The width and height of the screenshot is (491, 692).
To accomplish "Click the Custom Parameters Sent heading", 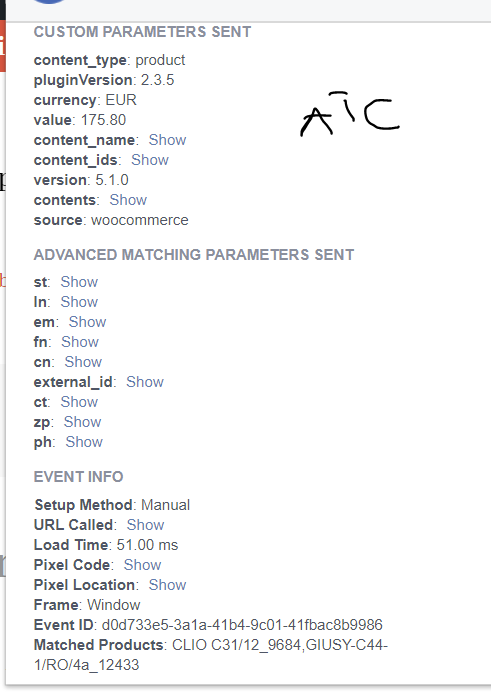I will click(142, 32).
